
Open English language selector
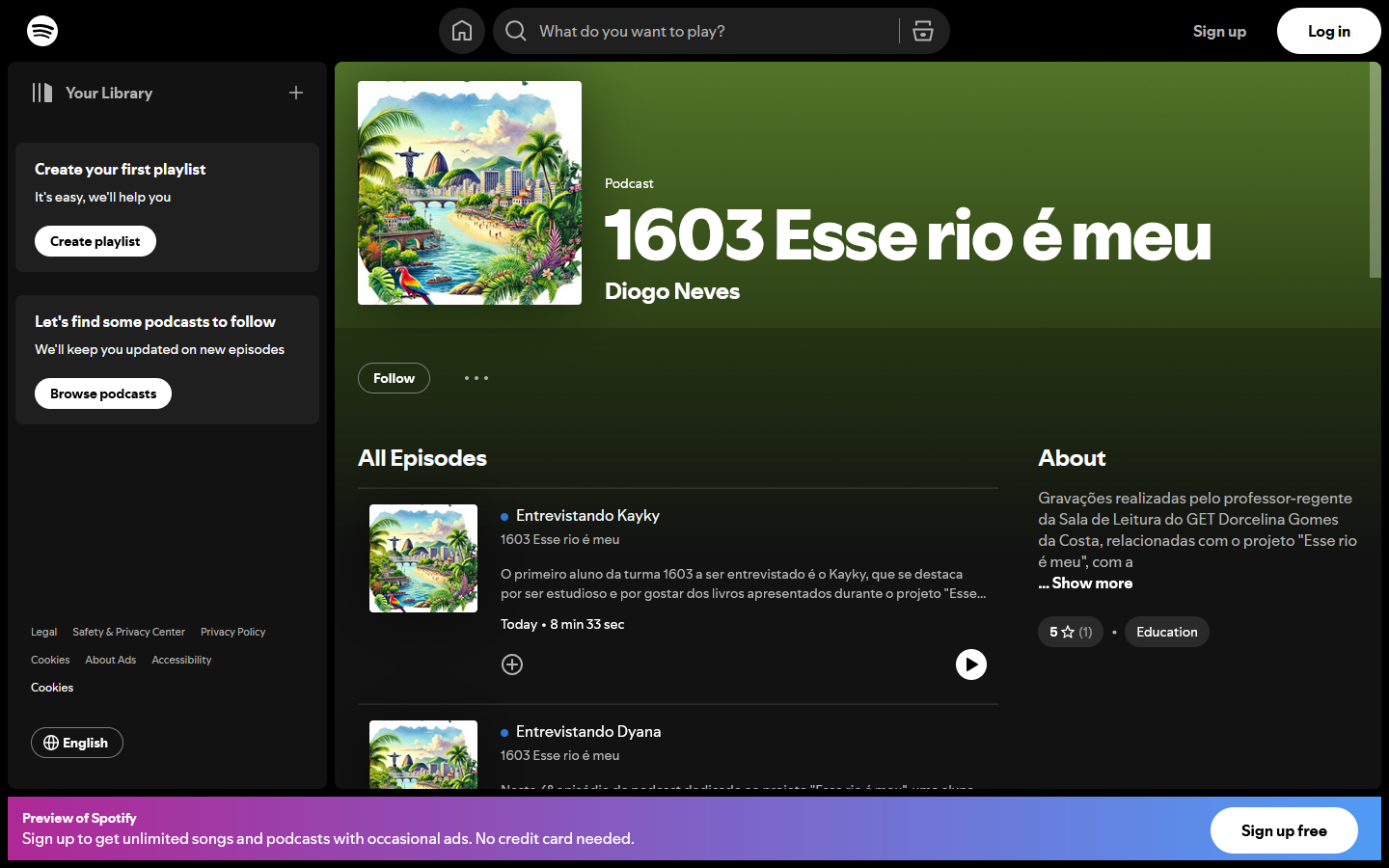[x=77, y=743]
